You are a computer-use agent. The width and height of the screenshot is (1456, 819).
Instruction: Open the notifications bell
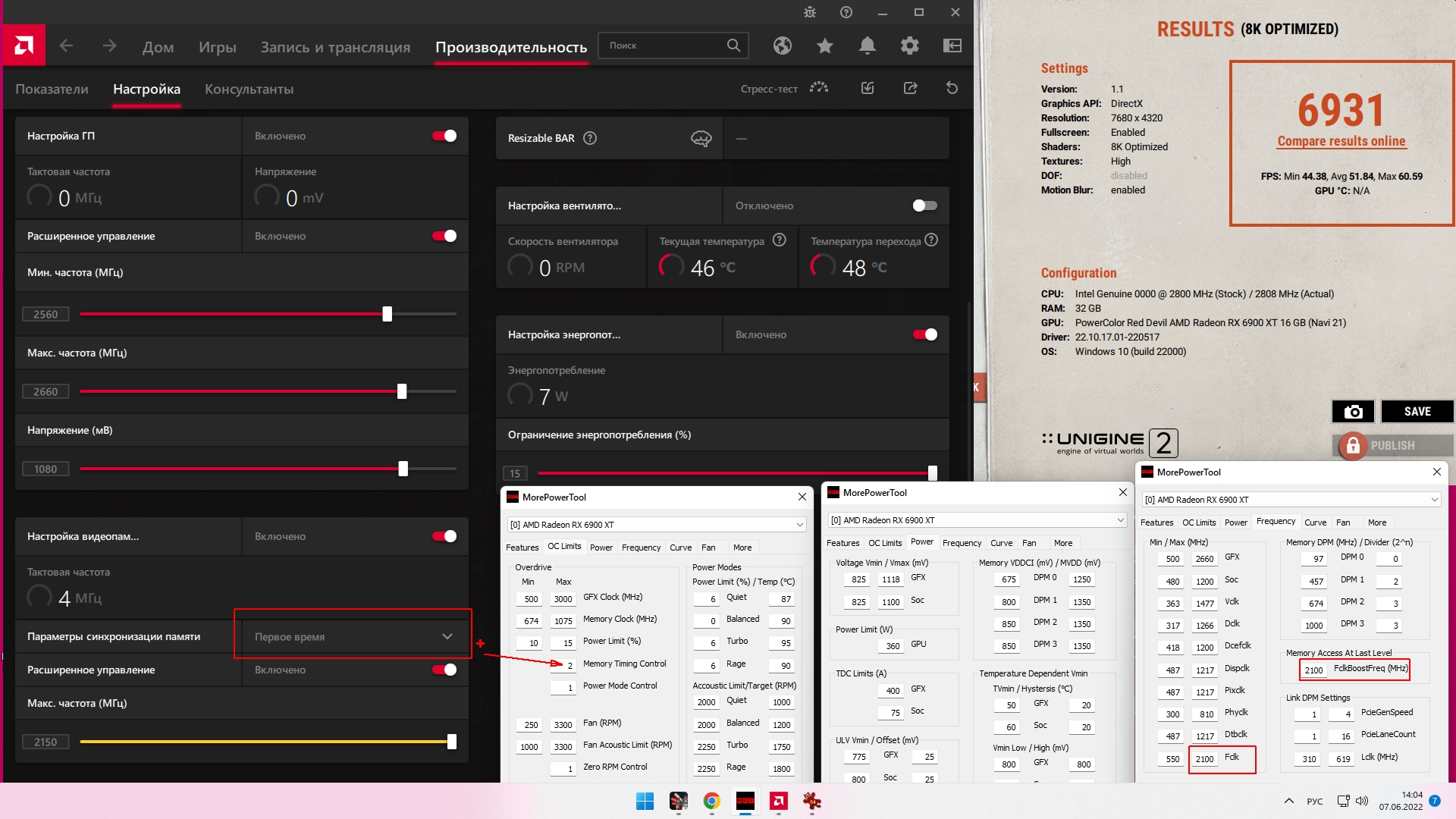point(867,45)
